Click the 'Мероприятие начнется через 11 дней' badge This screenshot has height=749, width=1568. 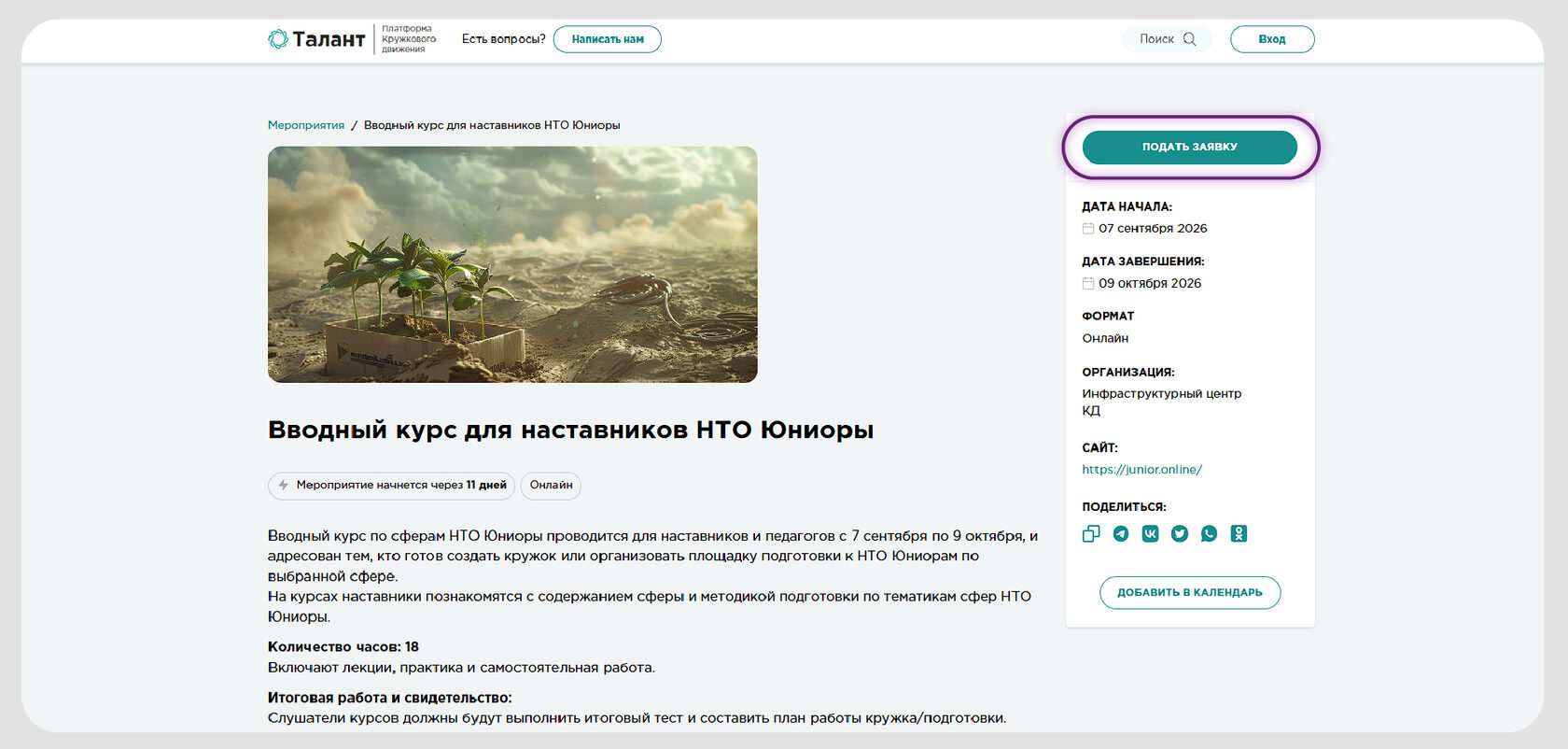pyautogui.click(x=391, y=486)
